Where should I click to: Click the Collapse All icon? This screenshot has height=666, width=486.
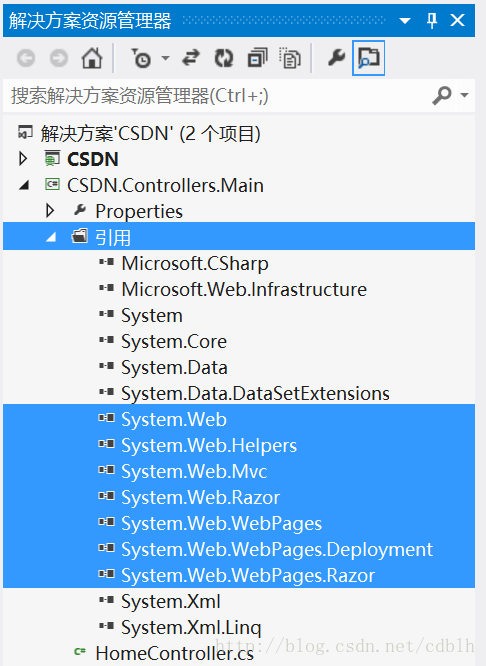257,58
